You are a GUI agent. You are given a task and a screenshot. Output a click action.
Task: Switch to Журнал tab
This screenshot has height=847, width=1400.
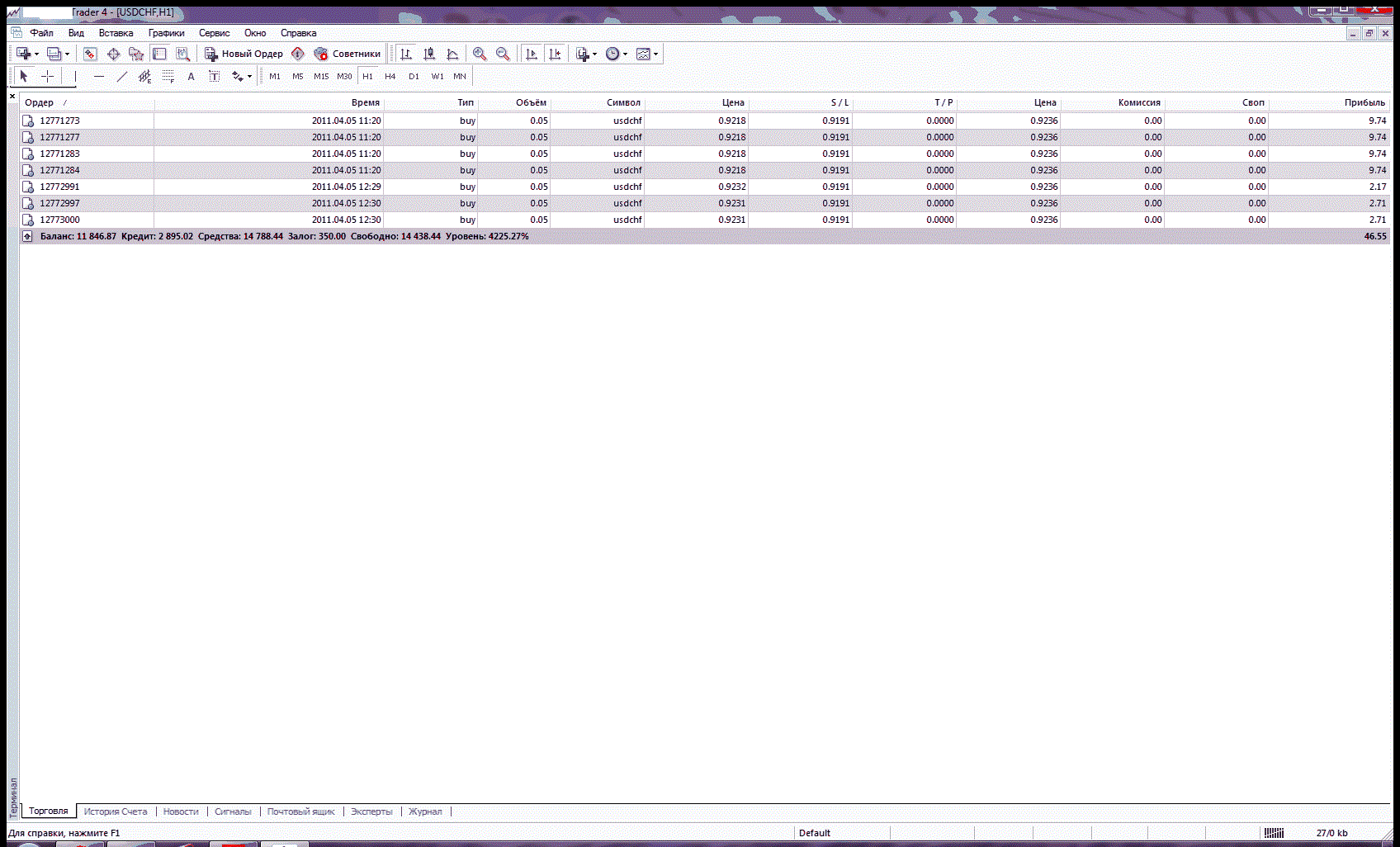(426, 812)
